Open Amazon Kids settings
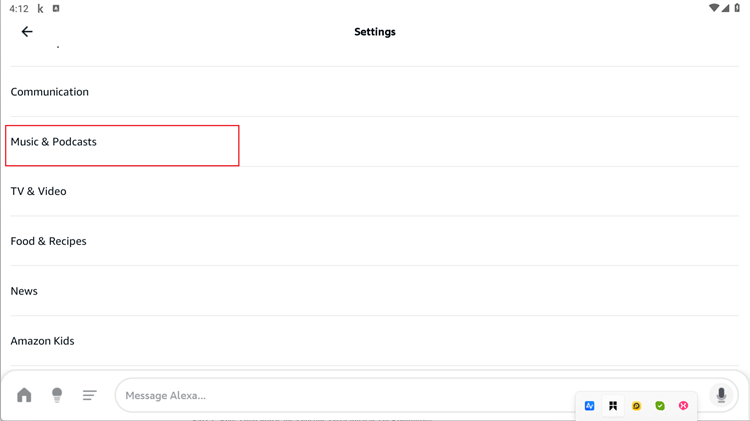This screenshot has width=750, height=421. tap(375, 341)
